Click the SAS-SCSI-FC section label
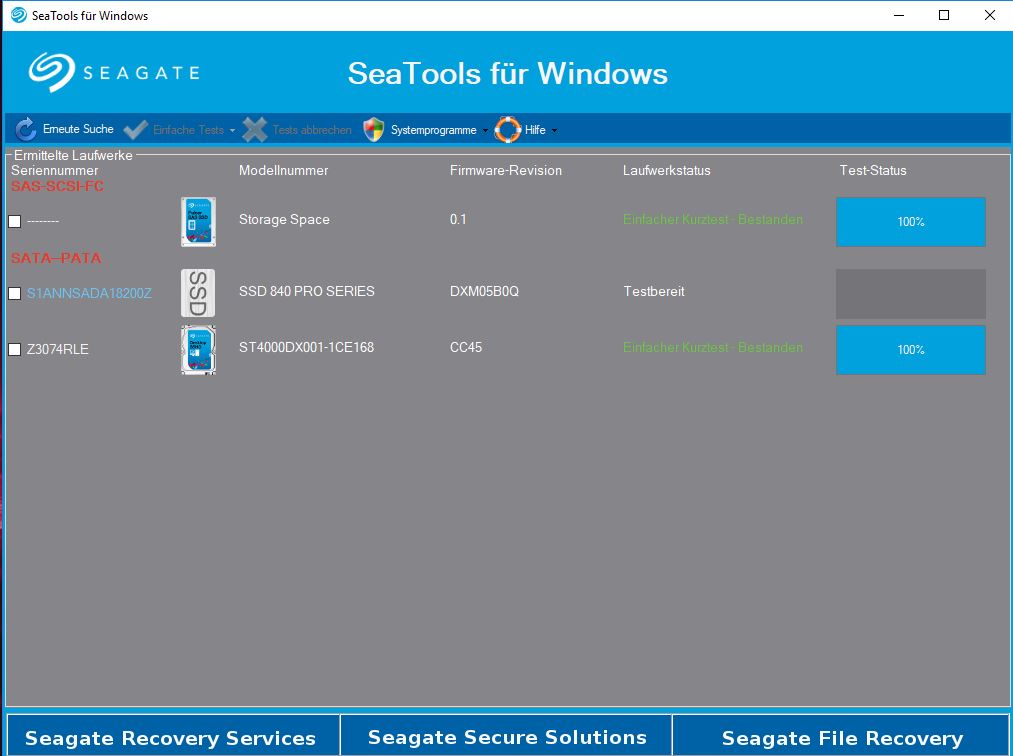Image resolution: width=1013 pixels, height=756 pixels. click(57, 186)
